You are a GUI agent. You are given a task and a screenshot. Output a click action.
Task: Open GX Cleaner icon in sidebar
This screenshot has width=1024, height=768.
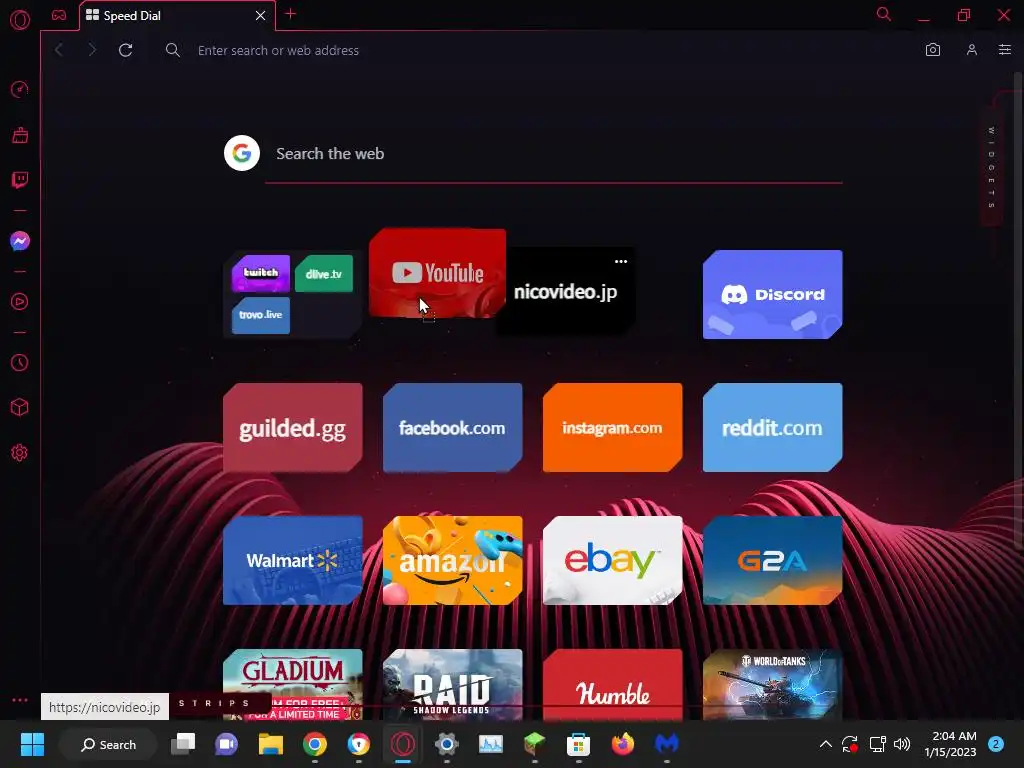pyautogui.click(x=20, y=135)
